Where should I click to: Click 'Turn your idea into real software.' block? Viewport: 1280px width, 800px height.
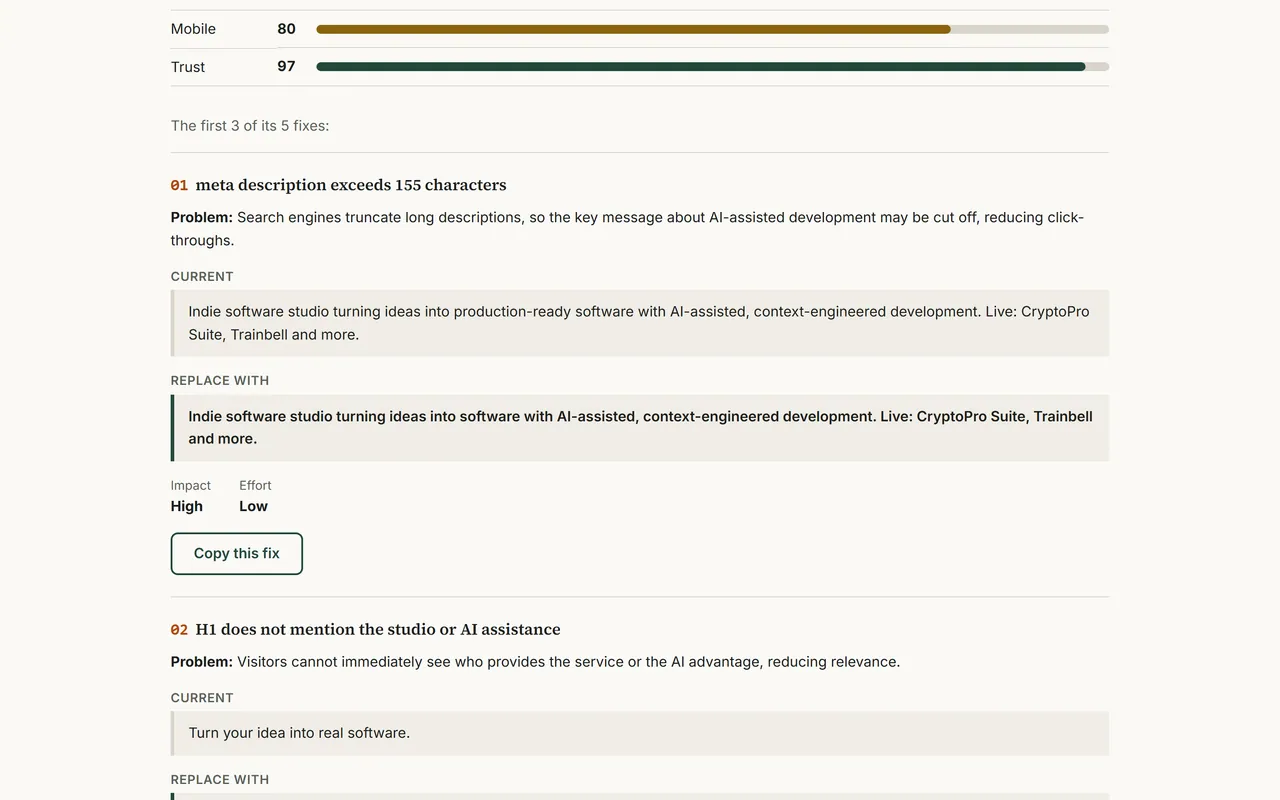640,733
